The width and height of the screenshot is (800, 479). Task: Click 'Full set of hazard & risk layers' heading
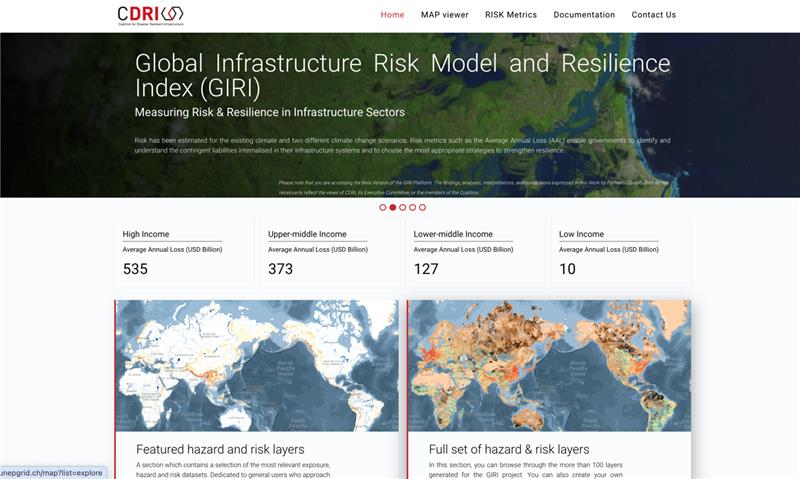[509, 449]
